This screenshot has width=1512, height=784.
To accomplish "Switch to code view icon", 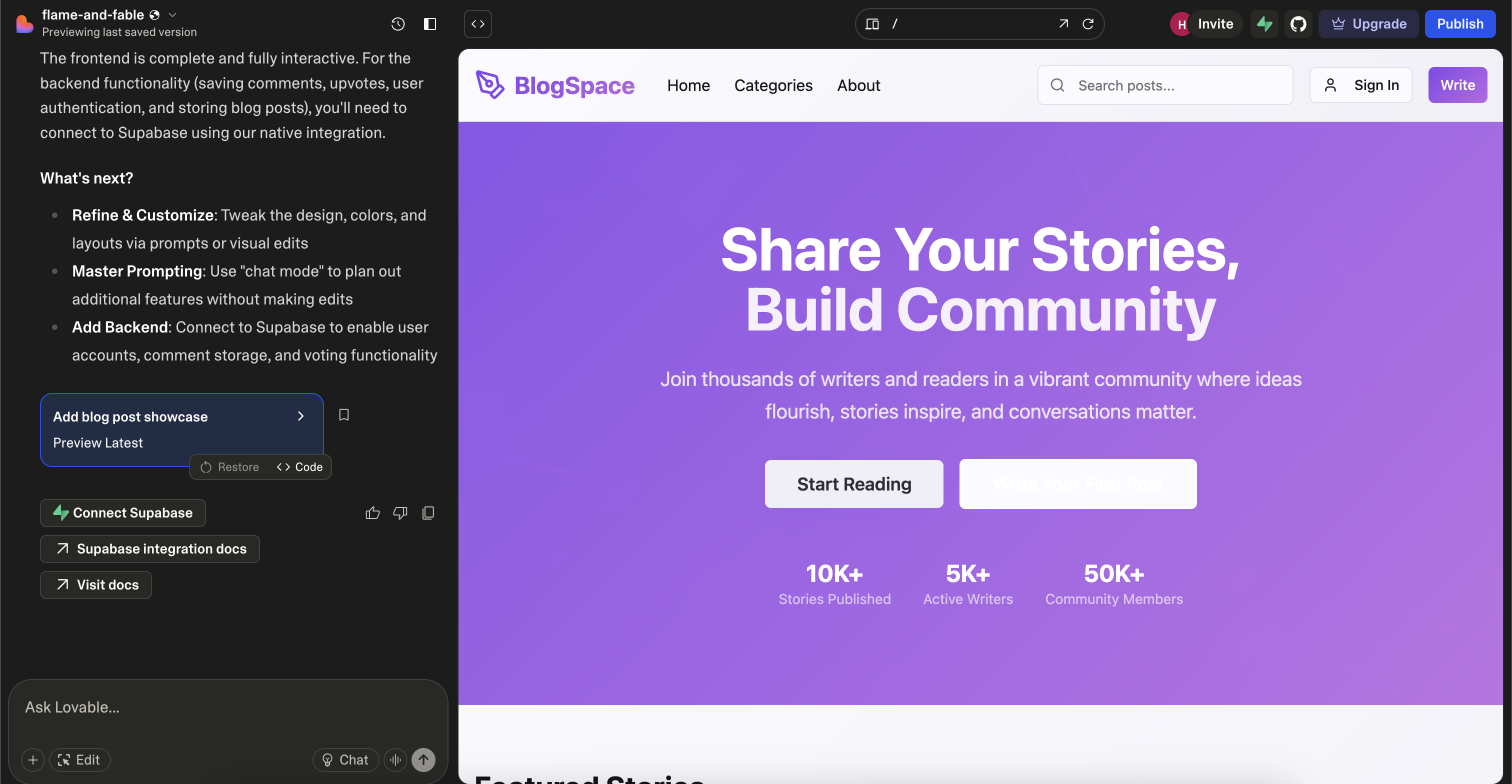I will (478, 23).
